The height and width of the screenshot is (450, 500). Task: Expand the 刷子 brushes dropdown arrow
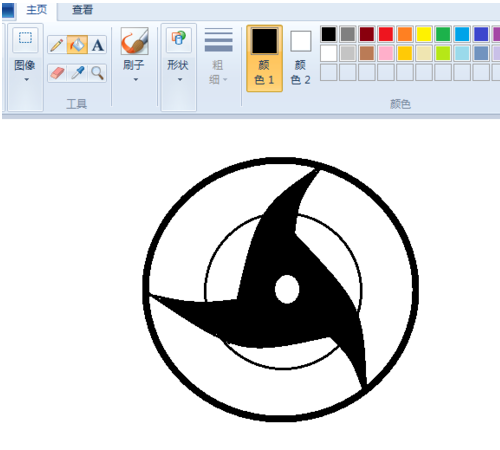(135, 80)
